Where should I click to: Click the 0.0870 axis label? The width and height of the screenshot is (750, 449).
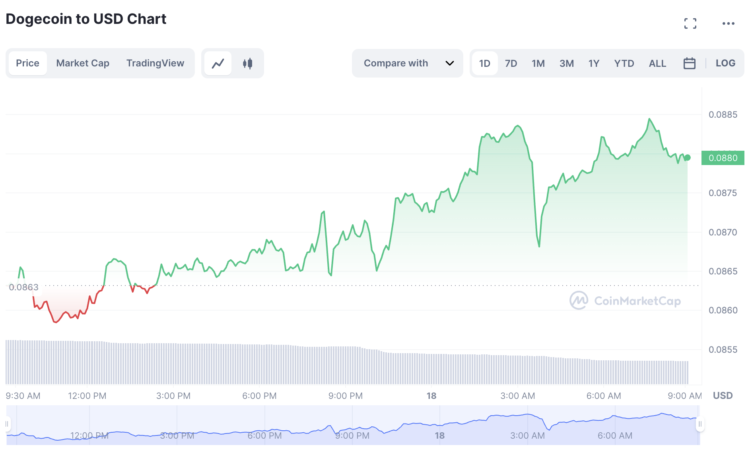(x=723, y=232)
